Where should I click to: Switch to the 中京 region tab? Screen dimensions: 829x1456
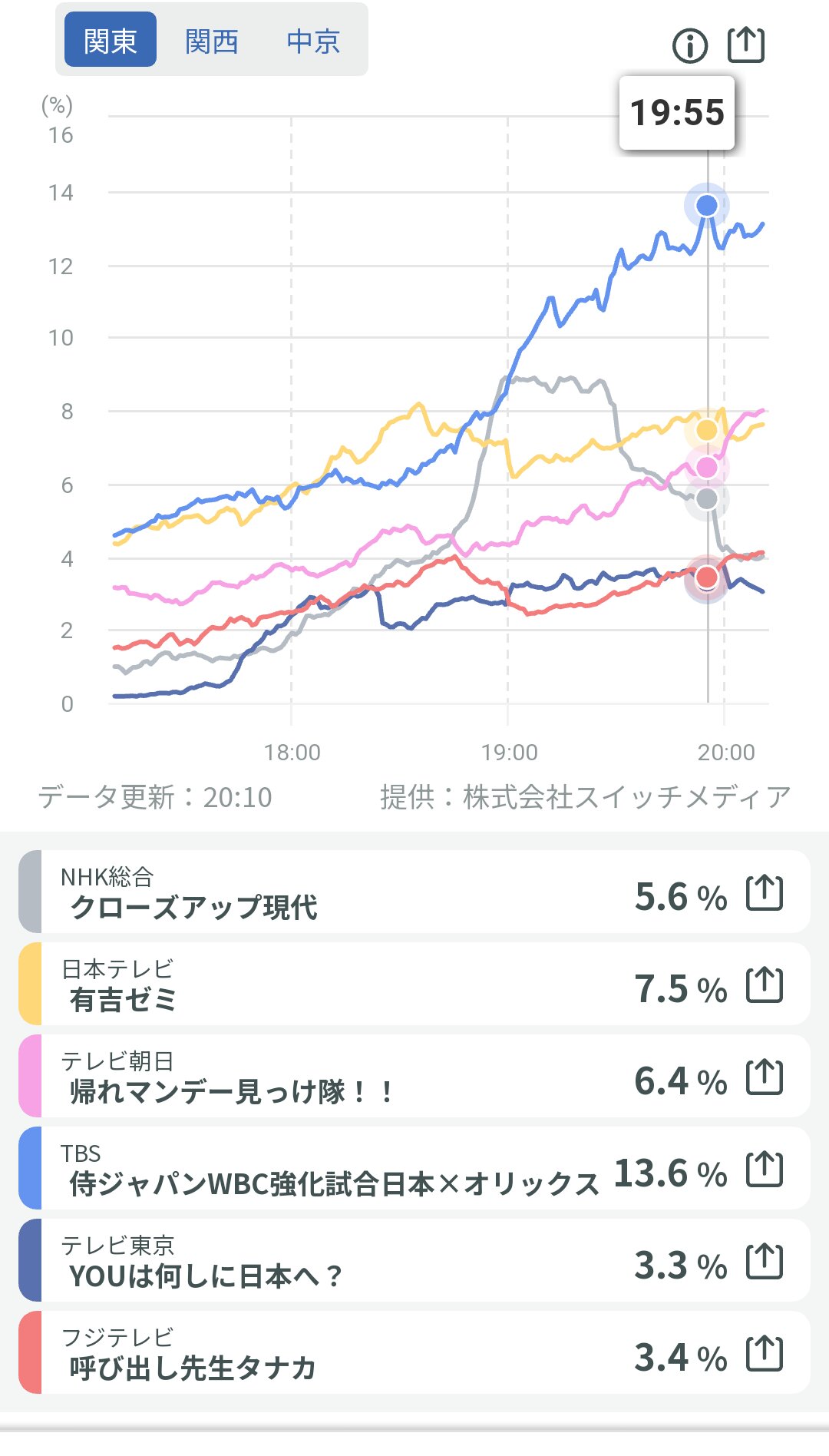point(313,41)
